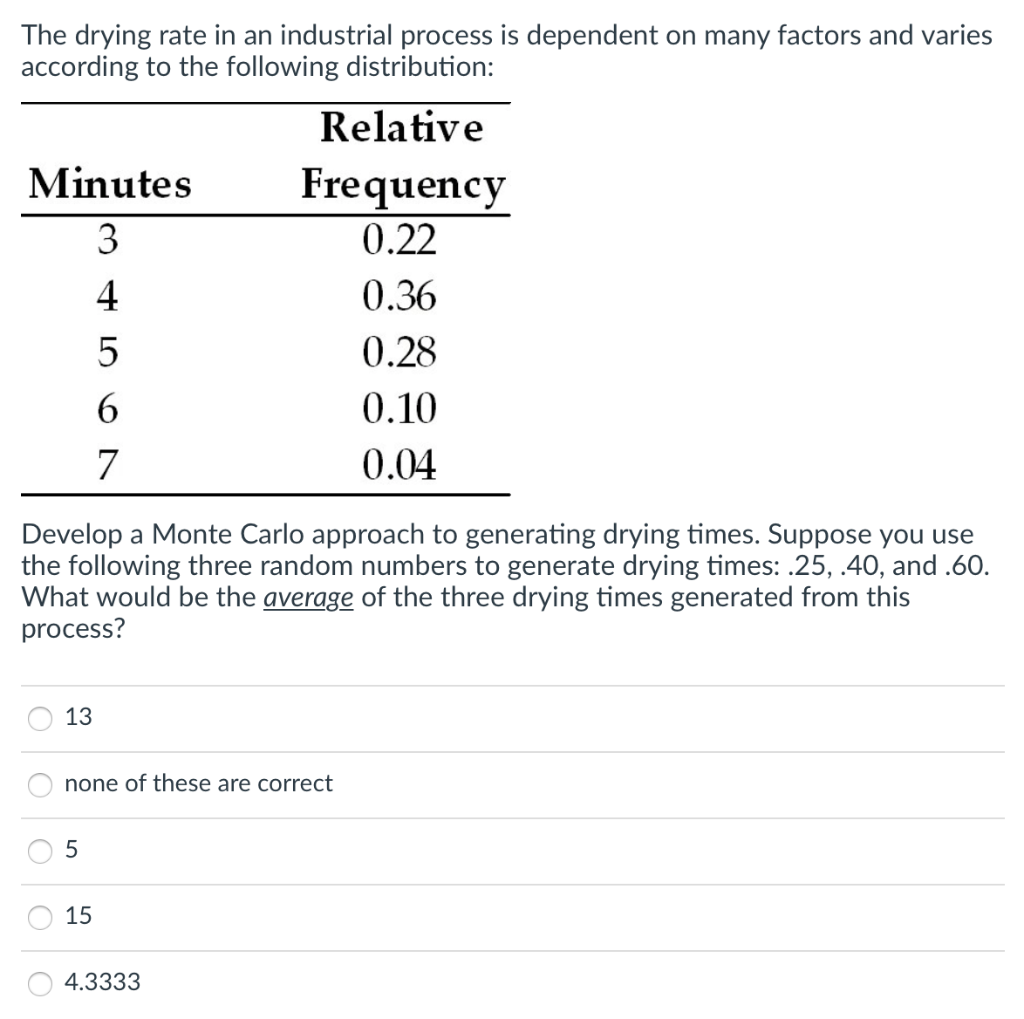Image resolution: width=1024 pixels, height=1019 pixels.
Task: Select the radio button for answer 13
Action: [x=38, y=717]
